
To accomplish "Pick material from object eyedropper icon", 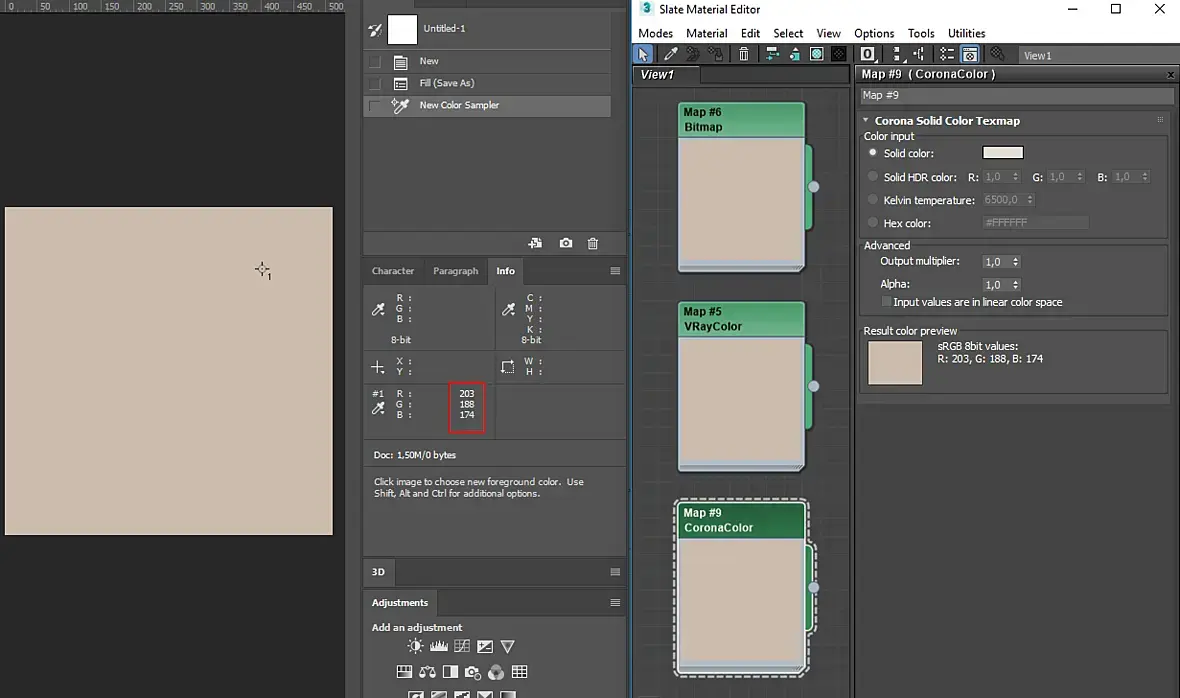I will (671, 54).
